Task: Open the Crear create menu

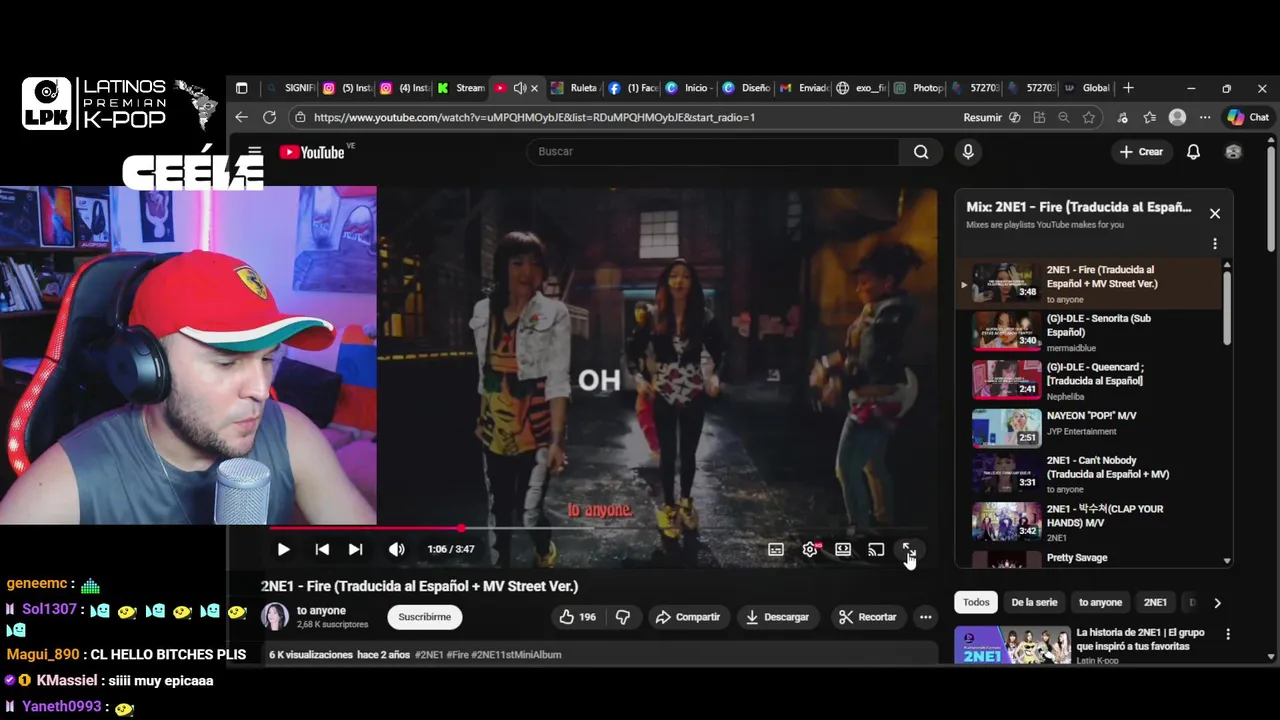Action: [x=1141, y=152]
